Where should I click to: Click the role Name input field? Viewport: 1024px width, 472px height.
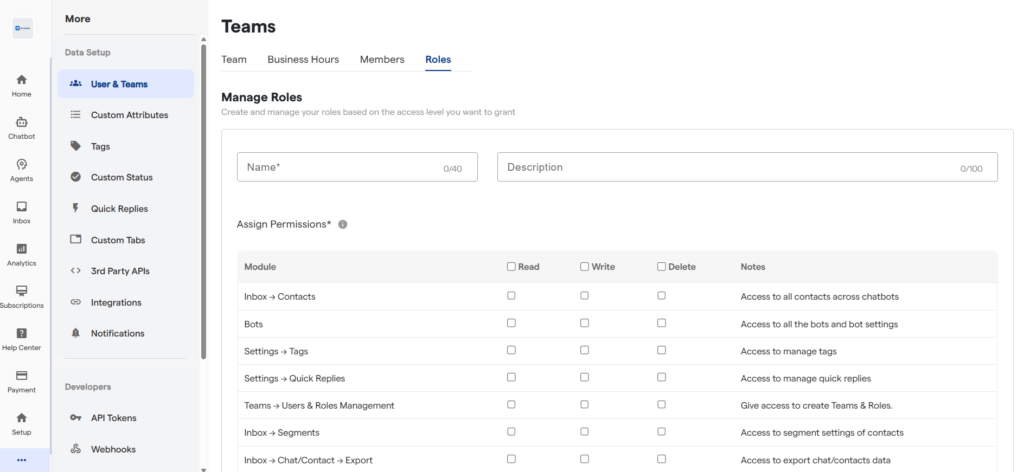point(340,167)
